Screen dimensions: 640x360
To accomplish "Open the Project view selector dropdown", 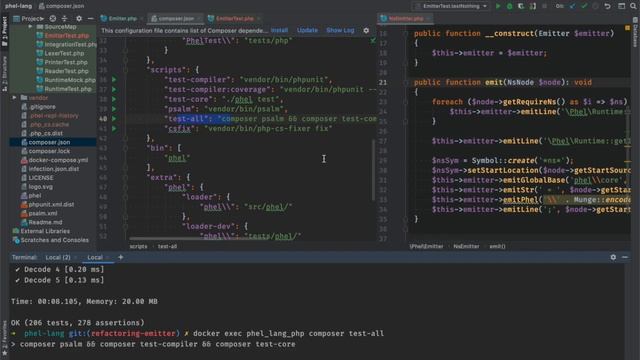I will [29, 18].
